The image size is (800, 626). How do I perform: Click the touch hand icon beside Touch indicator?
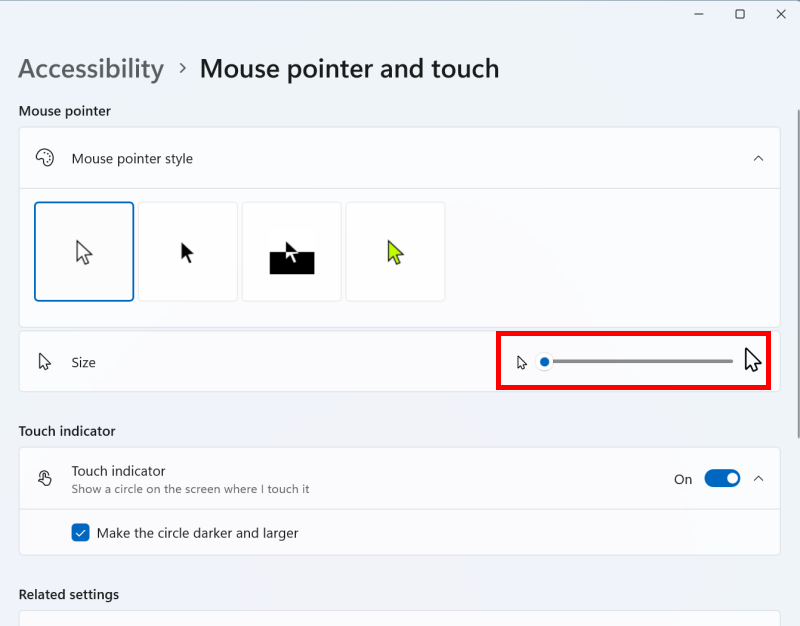[x=45, y=479]
